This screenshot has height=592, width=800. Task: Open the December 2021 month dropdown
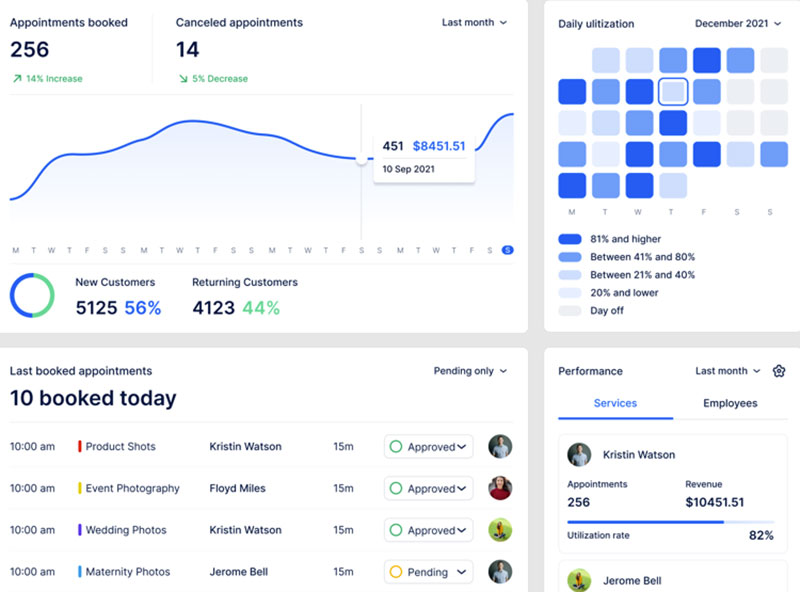[738, 23]
